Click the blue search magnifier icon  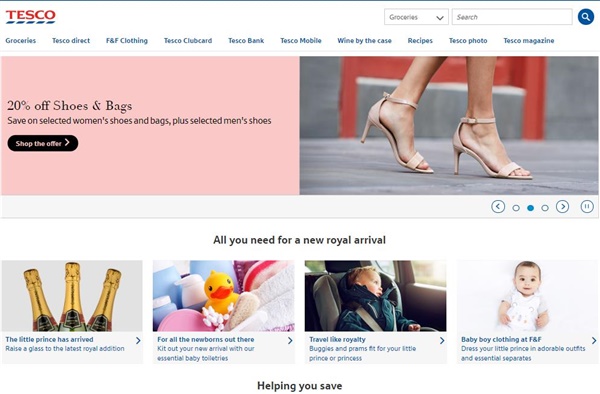click(585, 17)
